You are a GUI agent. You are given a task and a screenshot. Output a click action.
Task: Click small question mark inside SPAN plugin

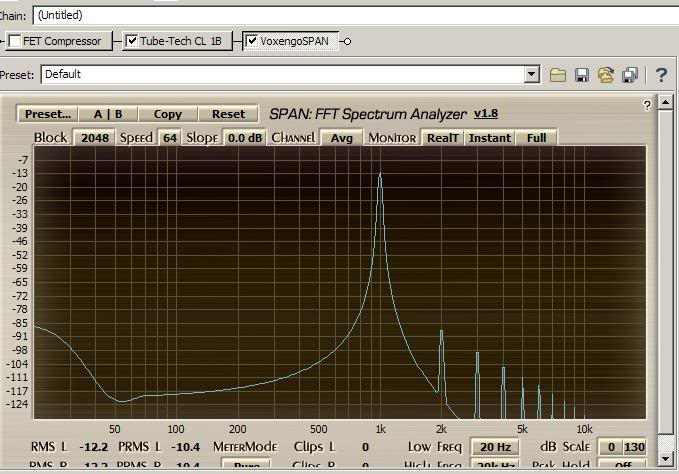pyautogui.click(x=647, y=104)
